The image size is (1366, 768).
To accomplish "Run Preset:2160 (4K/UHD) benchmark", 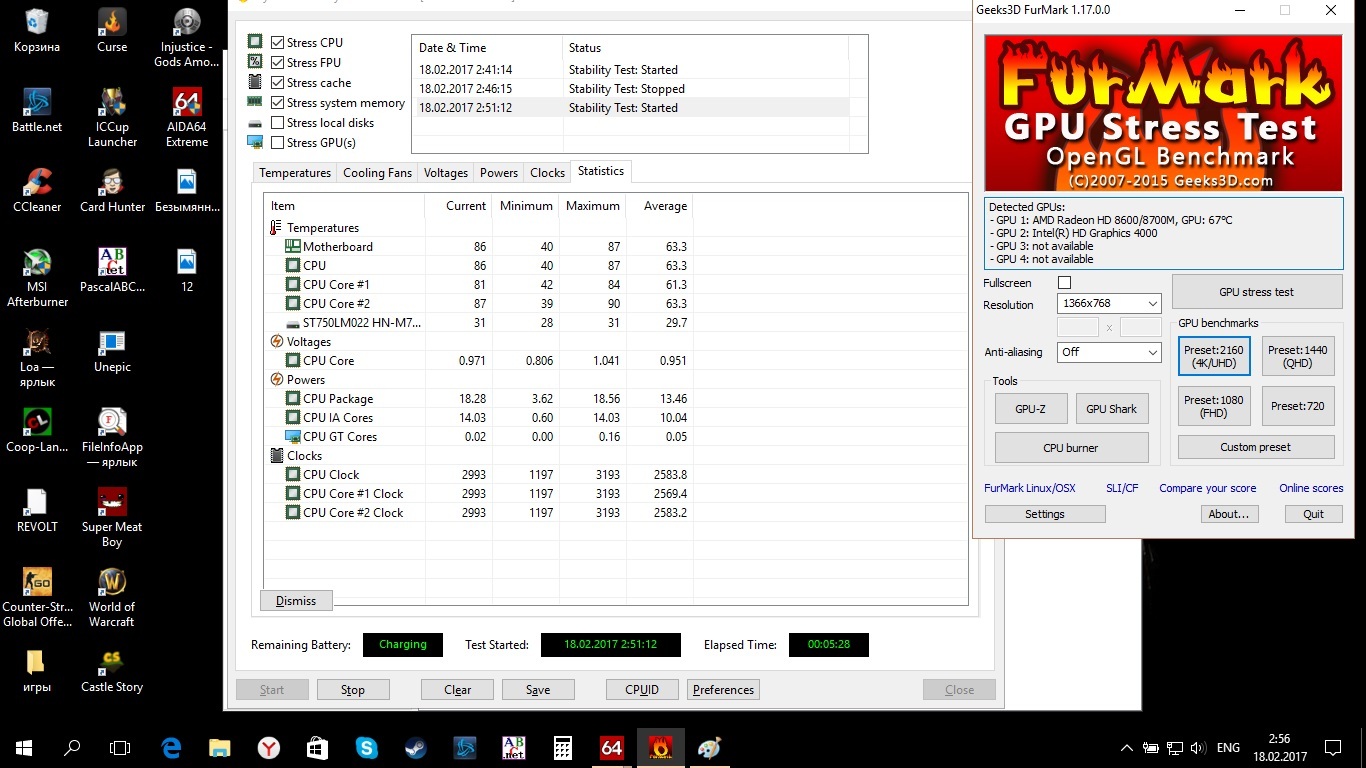I will tap(1214, 357).
